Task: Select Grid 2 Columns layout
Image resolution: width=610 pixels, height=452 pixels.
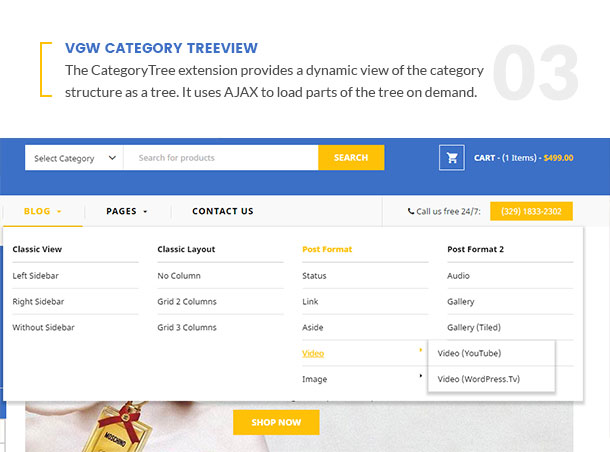Action: (186, 301)
